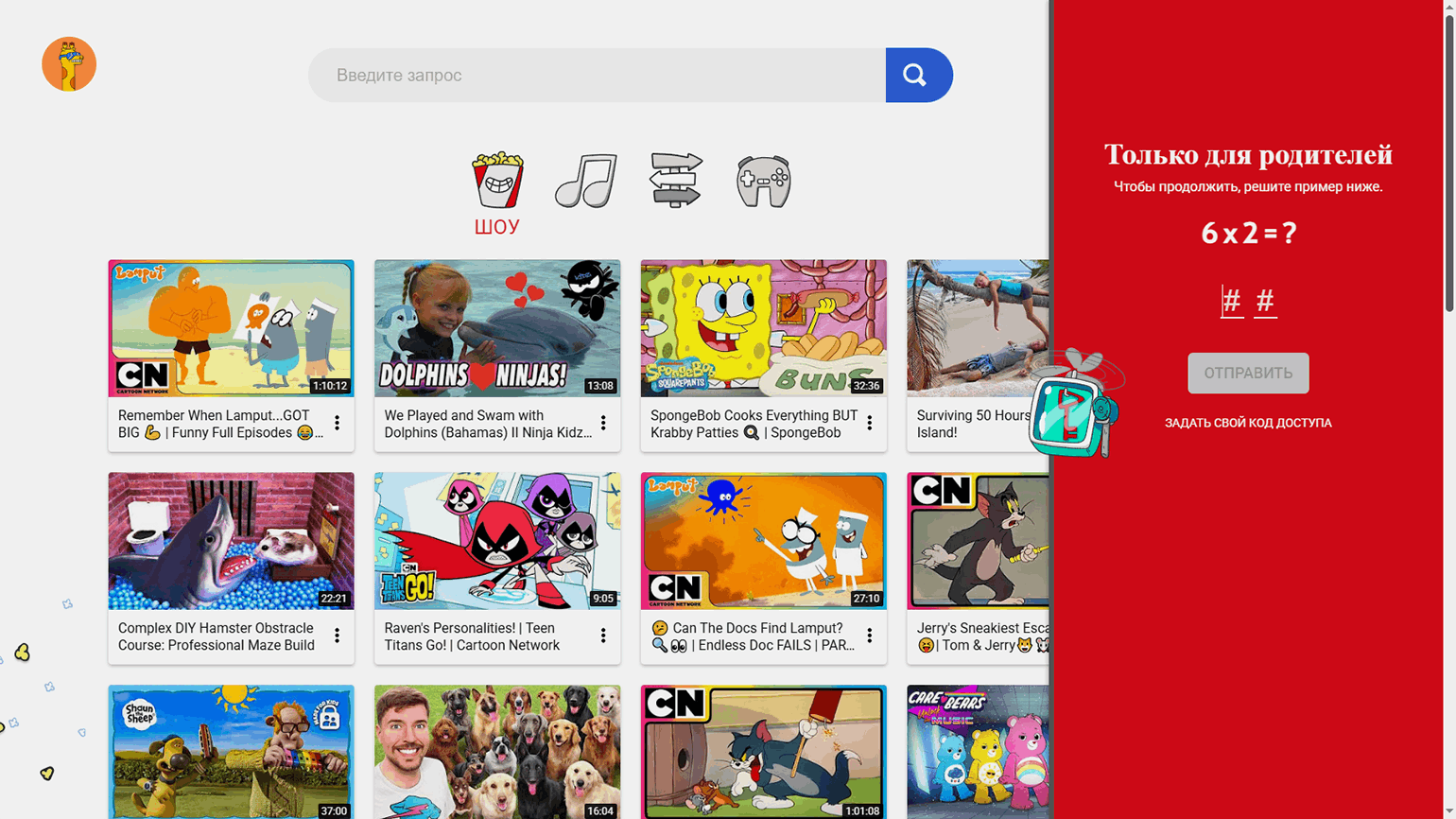Click the teal robot mascot icon
The height and width of the screenshot is (819, 1456).
coord(1075,404)
